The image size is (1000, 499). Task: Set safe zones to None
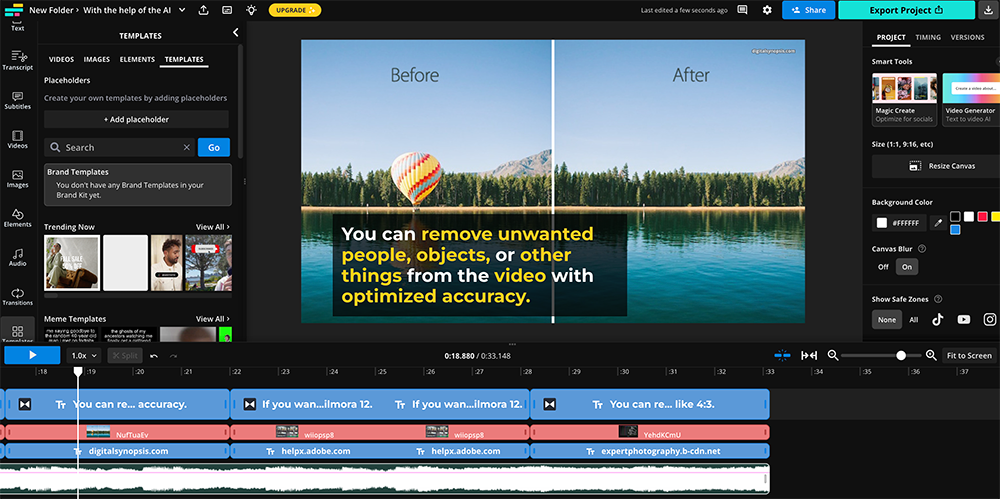[x=886, y=320]
